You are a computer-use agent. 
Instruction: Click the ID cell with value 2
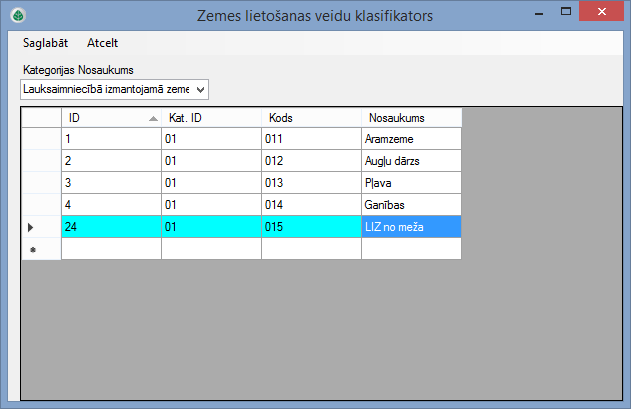click(111, 161)
